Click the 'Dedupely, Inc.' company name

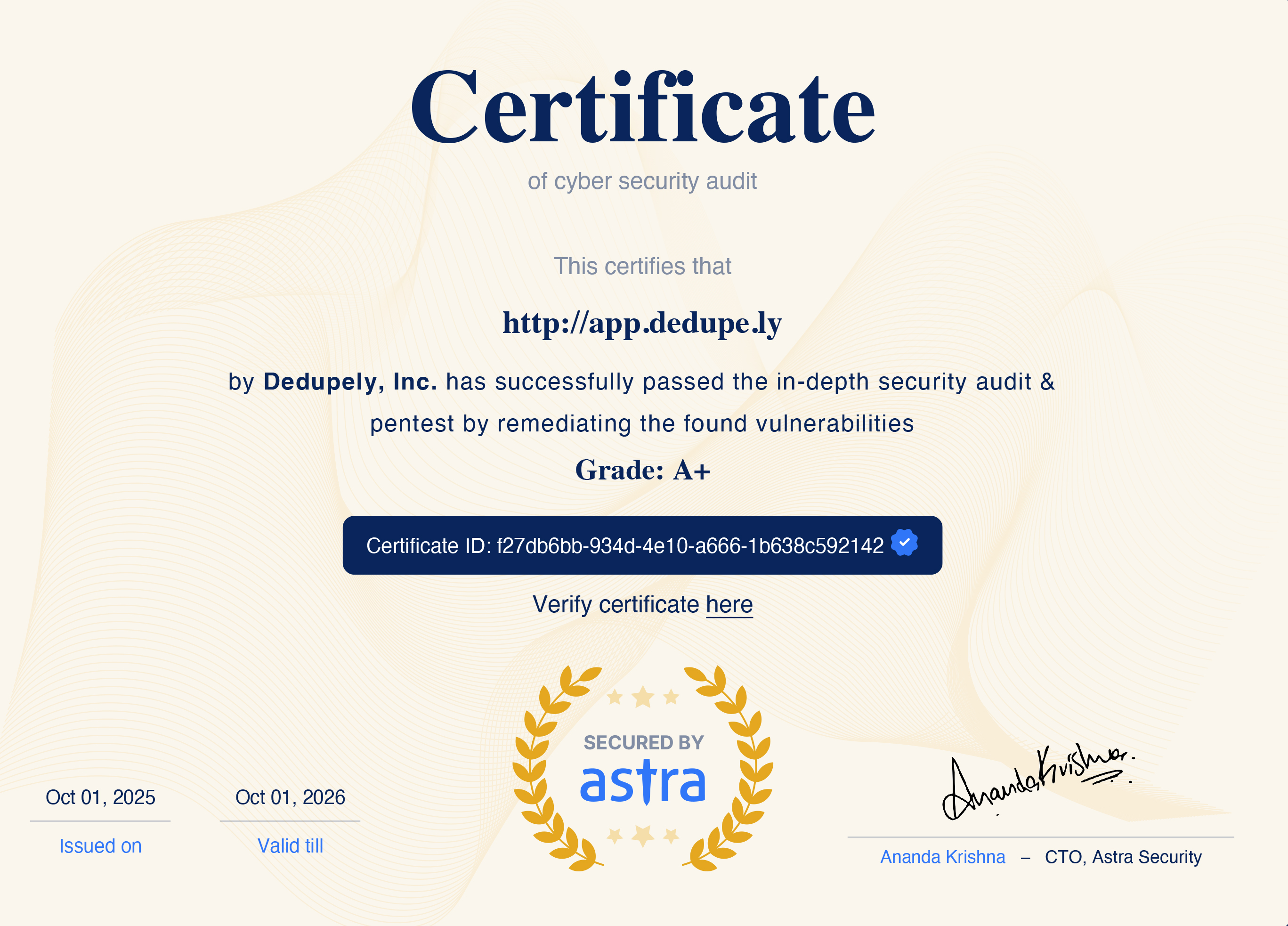click(350, 382)
